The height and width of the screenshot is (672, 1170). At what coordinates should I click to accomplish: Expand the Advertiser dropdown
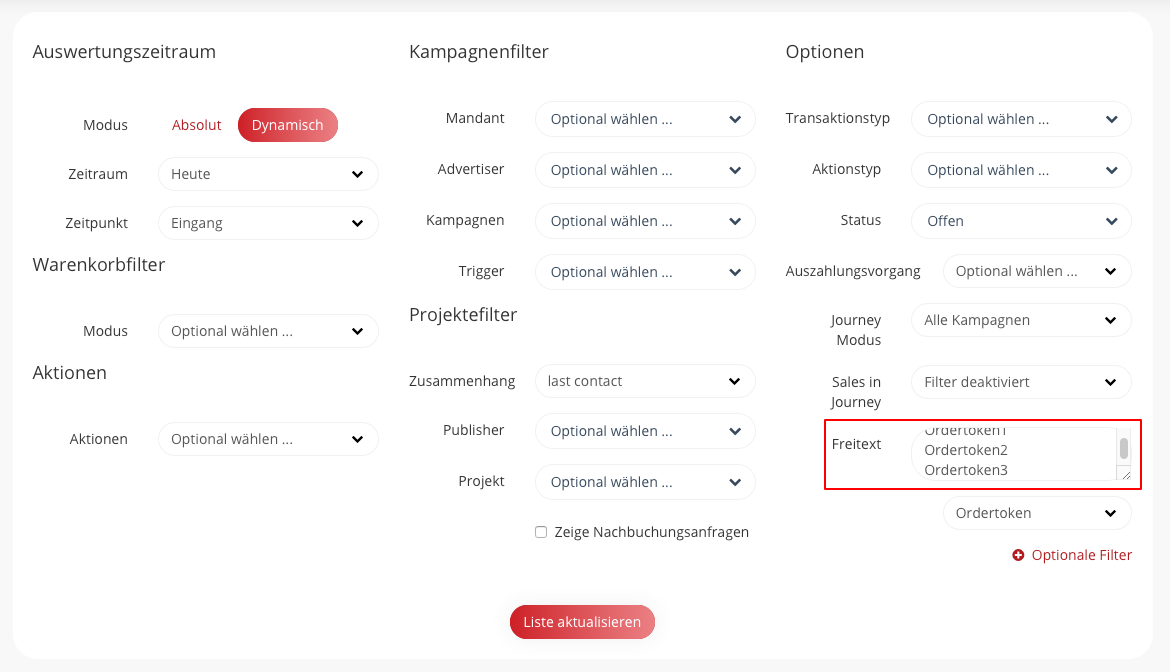pos(645,170)
